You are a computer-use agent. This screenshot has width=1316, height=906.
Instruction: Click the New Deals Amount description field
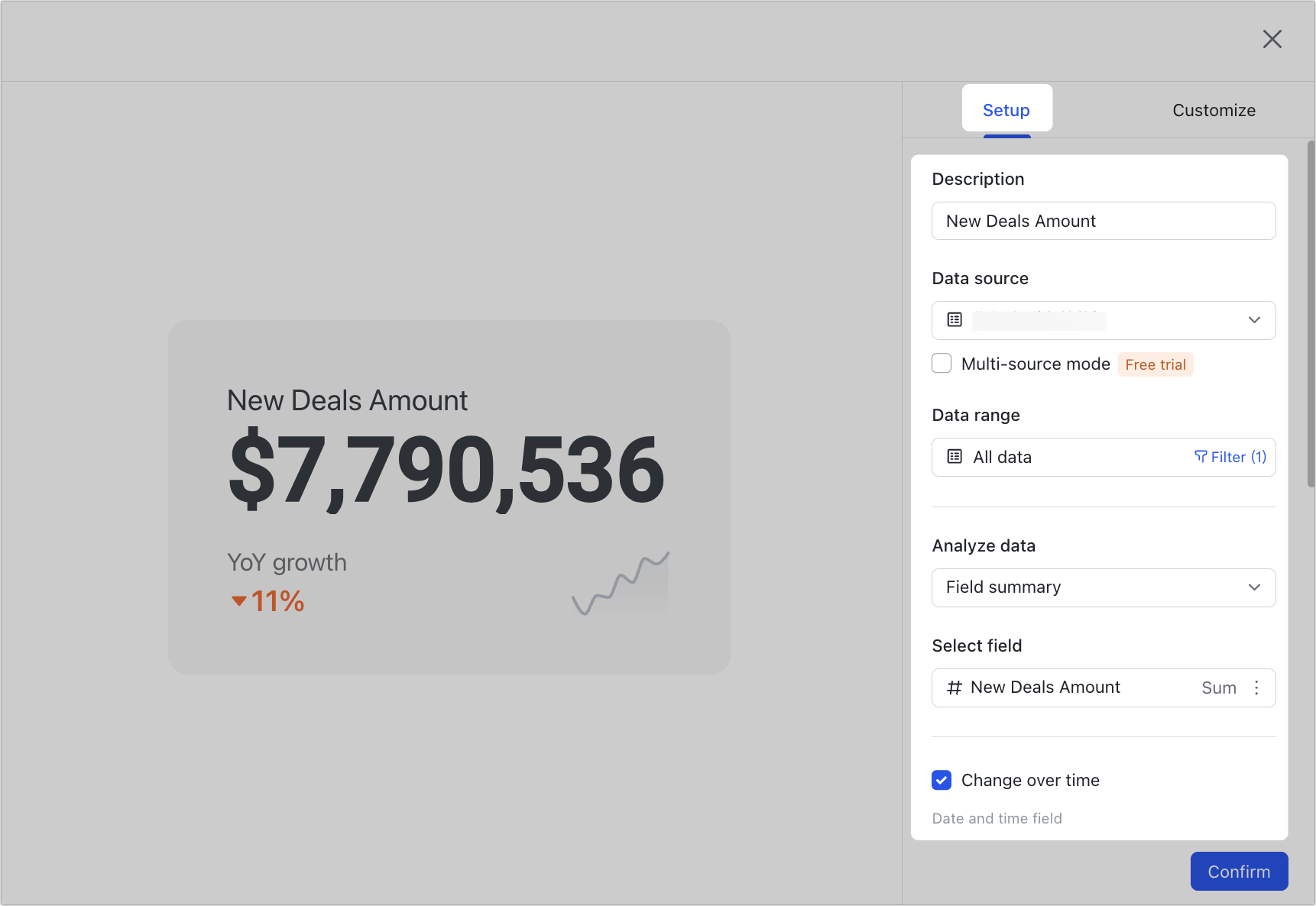[1103, 221]
